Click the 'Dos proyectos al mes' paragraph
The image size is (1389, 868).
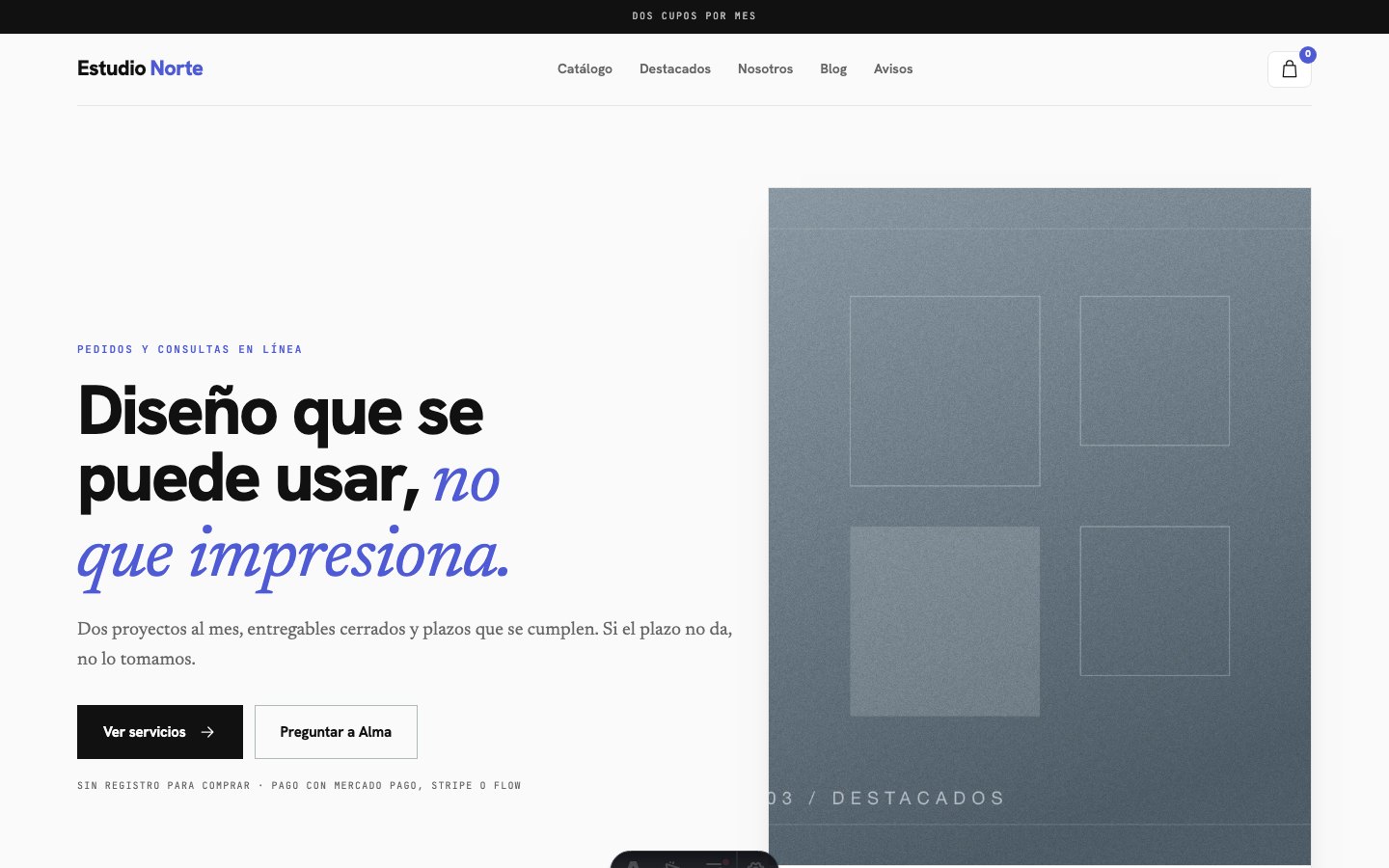(x=405, y=643)
